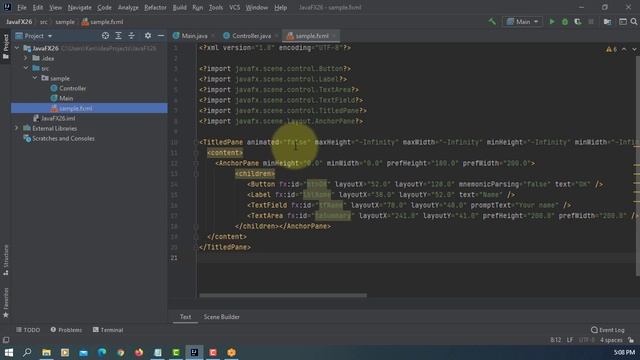The width and height of the screenshot is (640, 360).
Task: Select Controller in project tree
Action: [x=72, y=88]
